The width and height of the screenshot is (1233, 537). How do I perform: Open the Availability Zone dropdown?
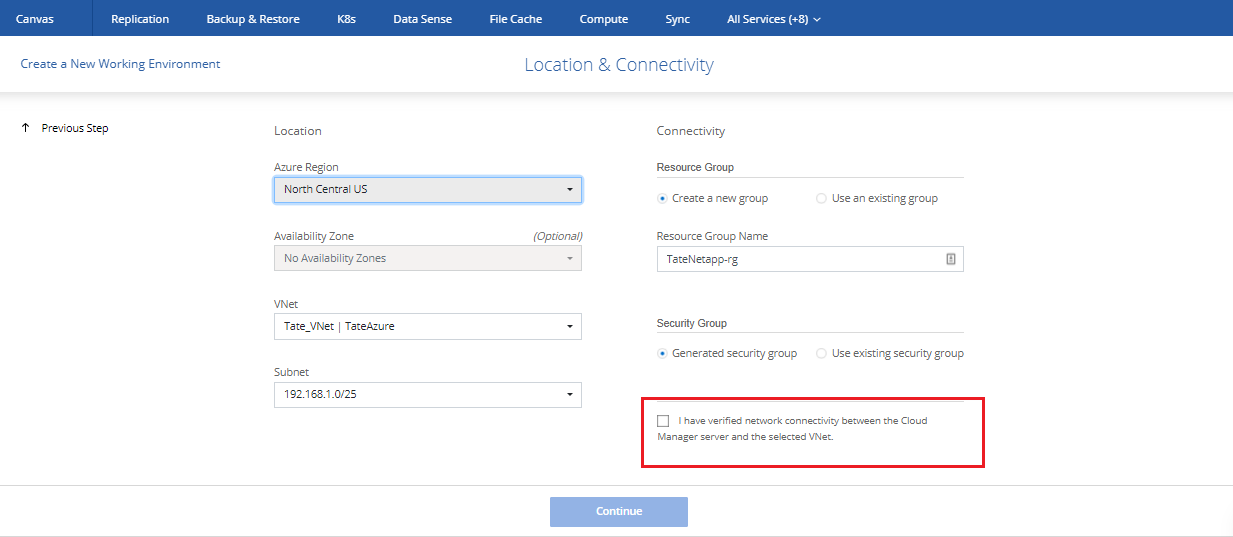point(427,258)
